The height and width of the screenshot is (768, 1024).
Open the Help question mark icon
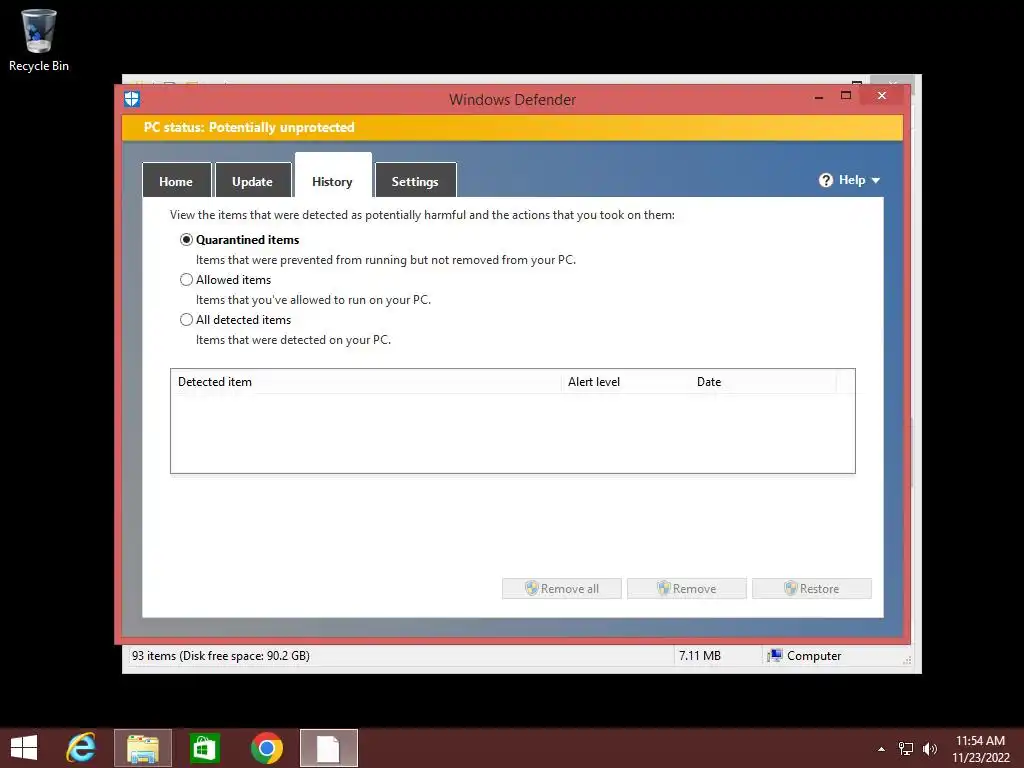825,180
